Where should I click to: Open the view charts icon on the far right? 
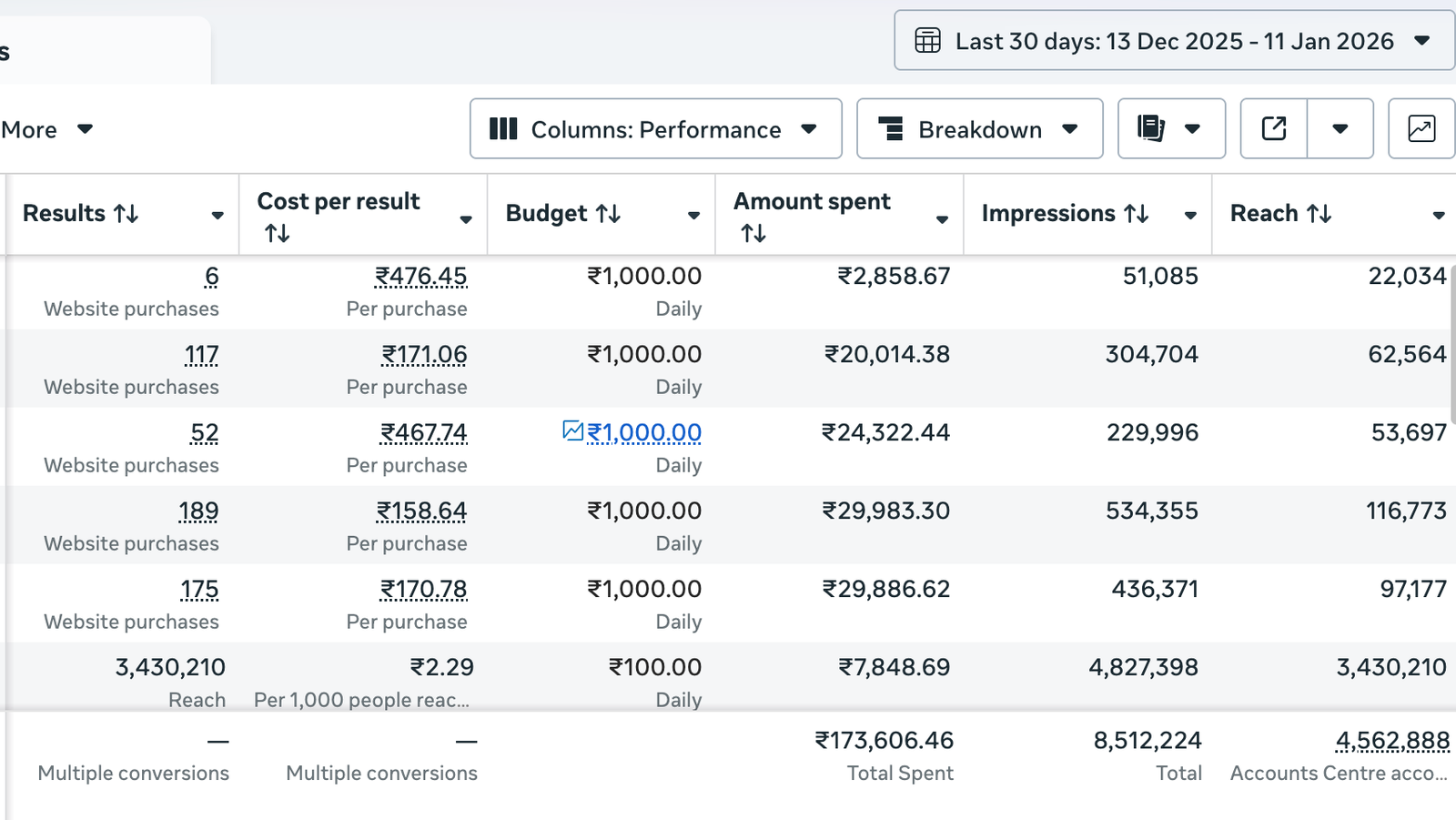tap(1421, 128)
